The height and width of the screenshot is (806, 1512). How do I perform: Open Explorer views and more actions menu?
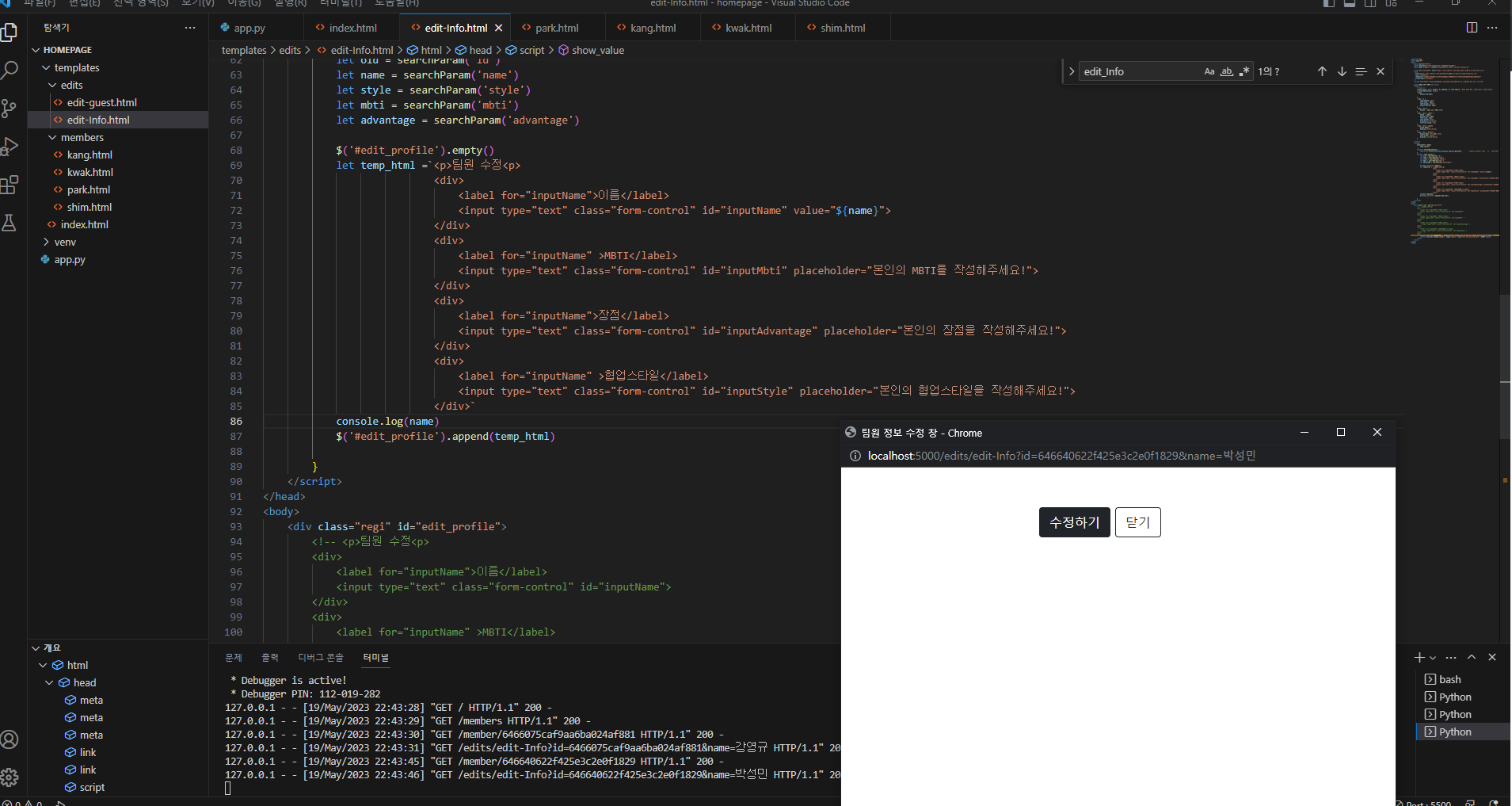190,28
